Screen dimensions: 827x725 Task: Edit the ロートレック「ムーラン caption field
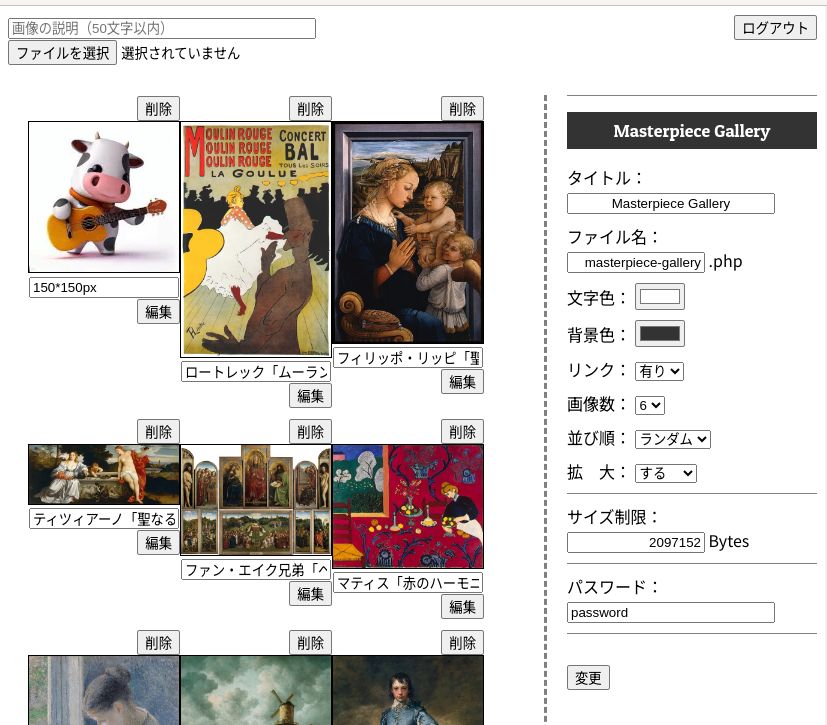tap(256, 372)
